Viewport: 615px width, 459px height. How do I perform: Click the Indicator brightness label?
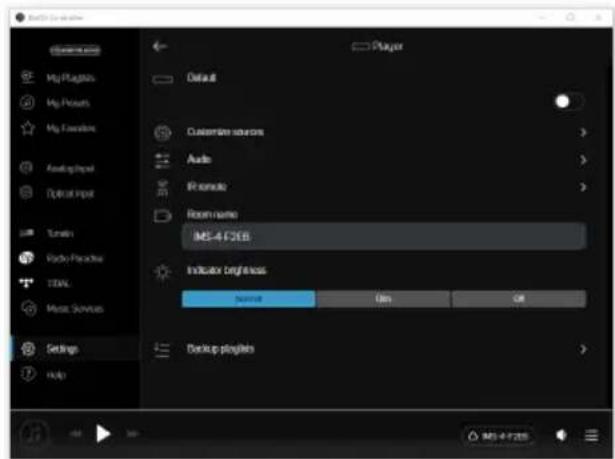point(226,270)
